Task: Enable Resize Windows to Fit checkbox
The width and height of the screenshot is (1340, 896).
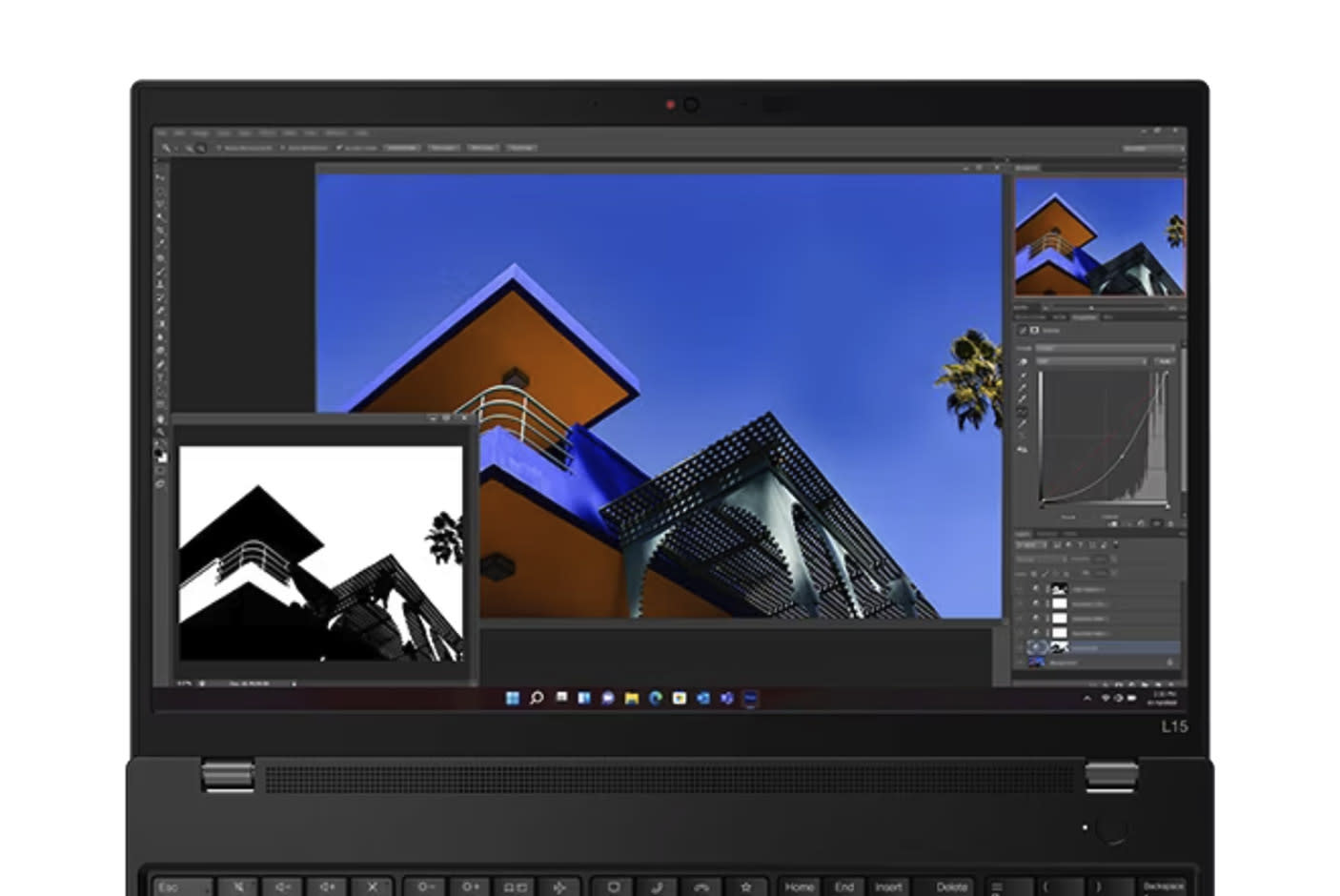Action: [x=218, y=148]
